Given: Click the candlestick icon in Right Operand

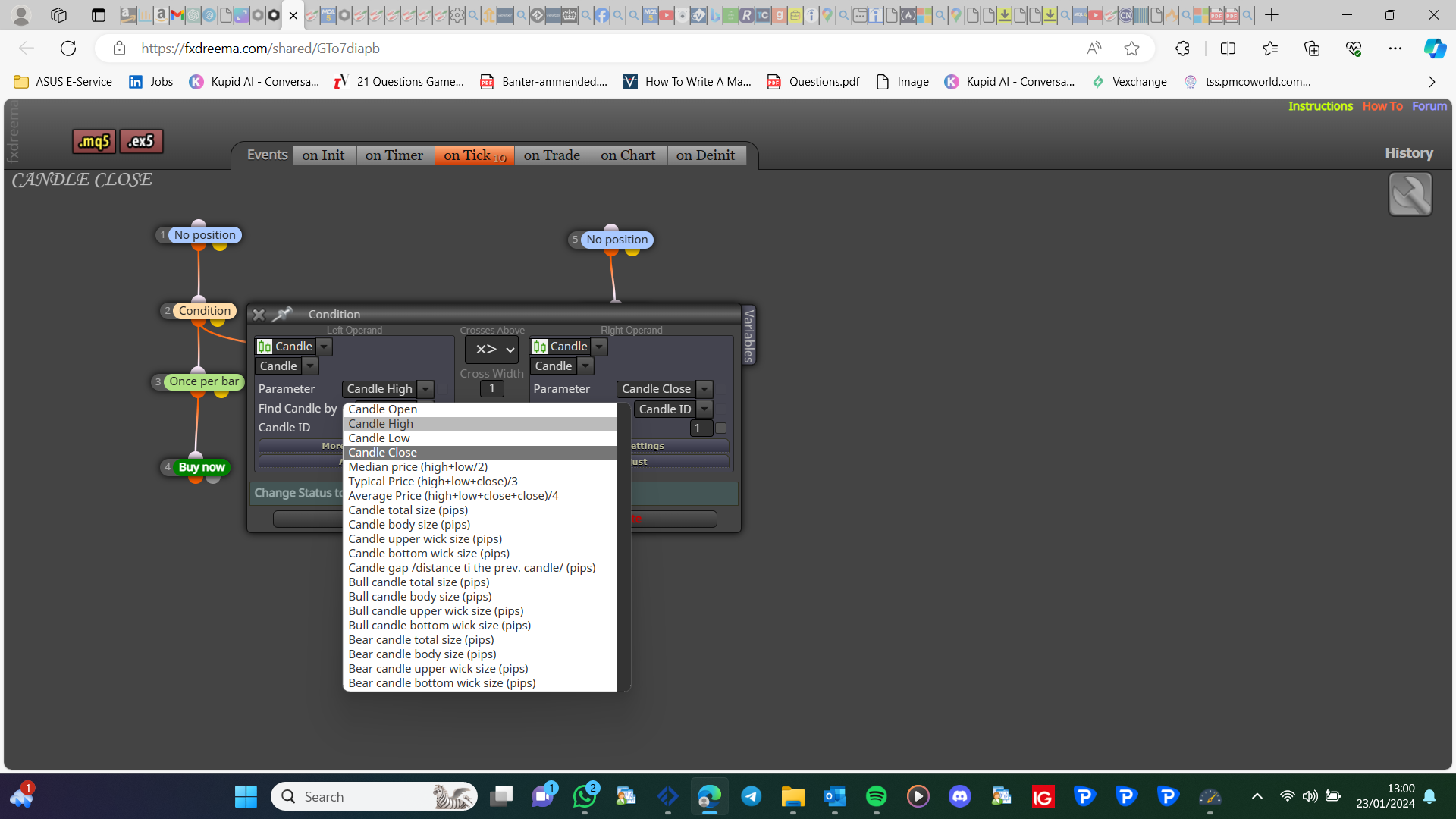Looking at the screenshot, I should point(539,347).
